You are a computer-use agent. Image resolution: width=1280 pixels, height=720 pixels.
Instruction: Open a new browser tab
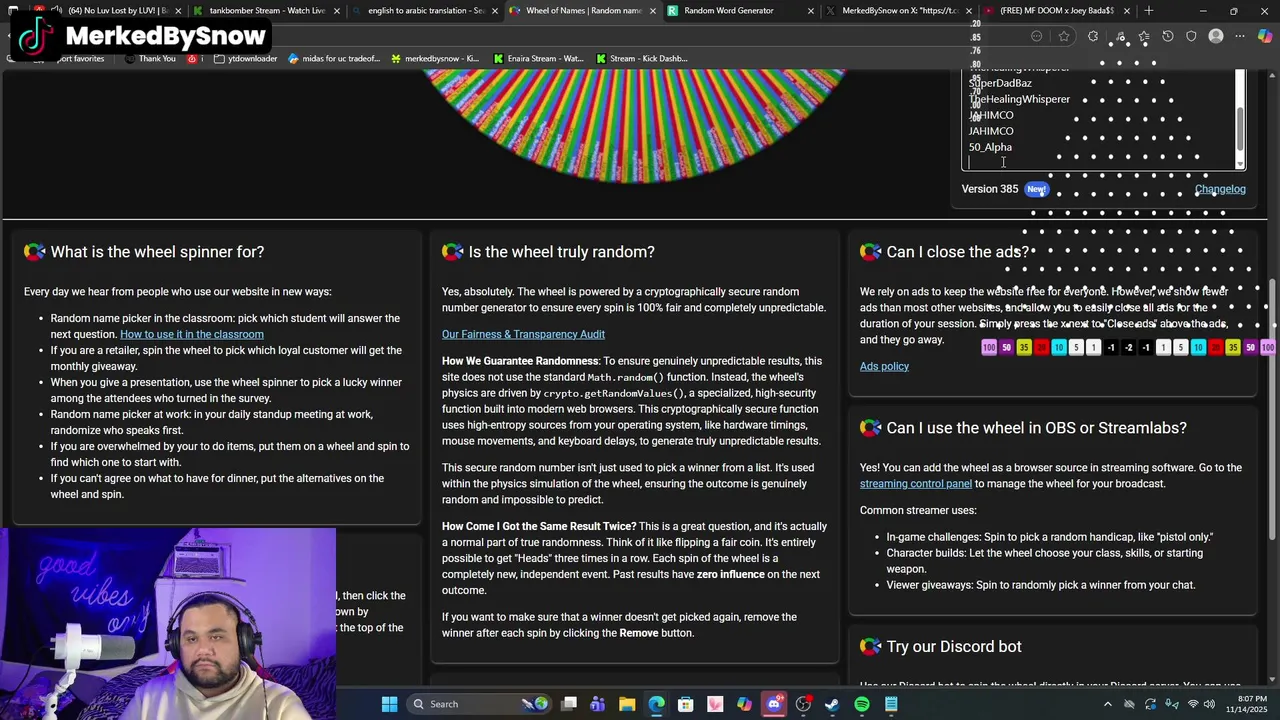coord(1149,11)
